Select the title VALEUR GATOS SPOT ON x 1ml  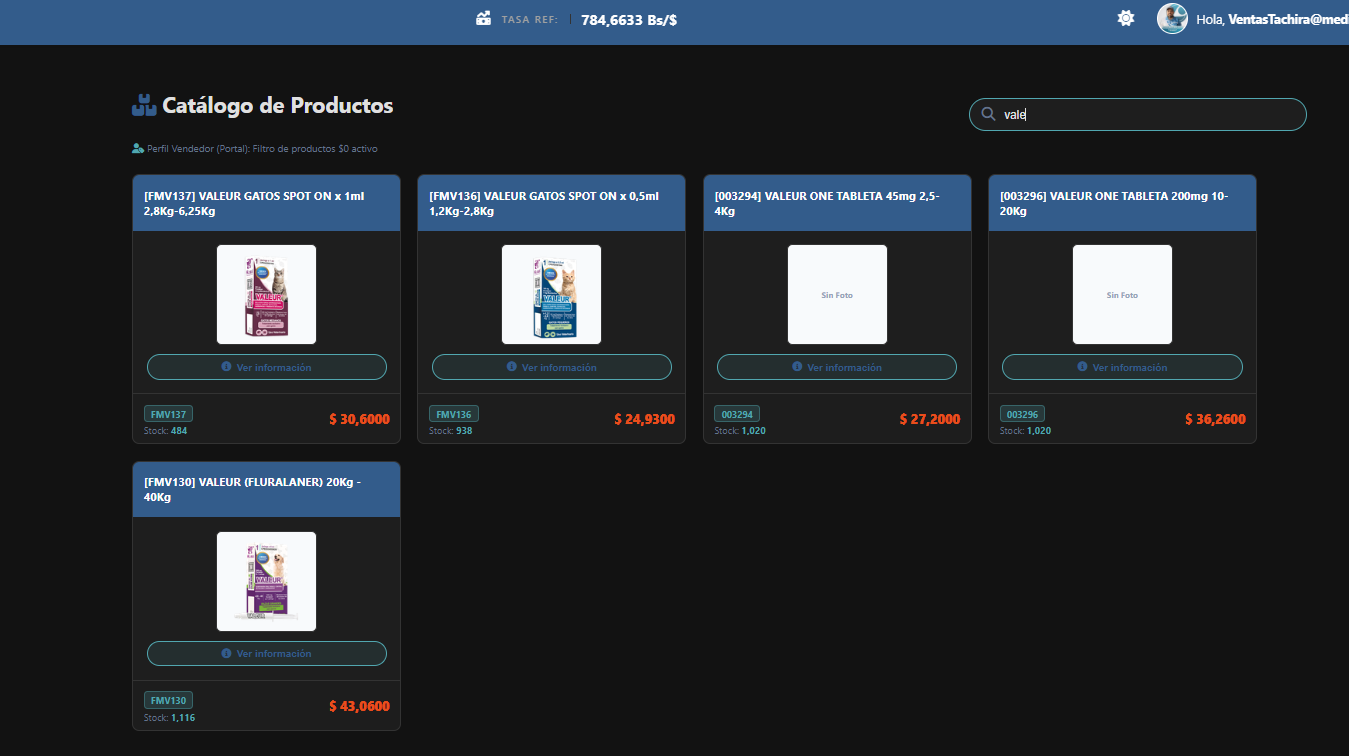(x=254, y=204)
